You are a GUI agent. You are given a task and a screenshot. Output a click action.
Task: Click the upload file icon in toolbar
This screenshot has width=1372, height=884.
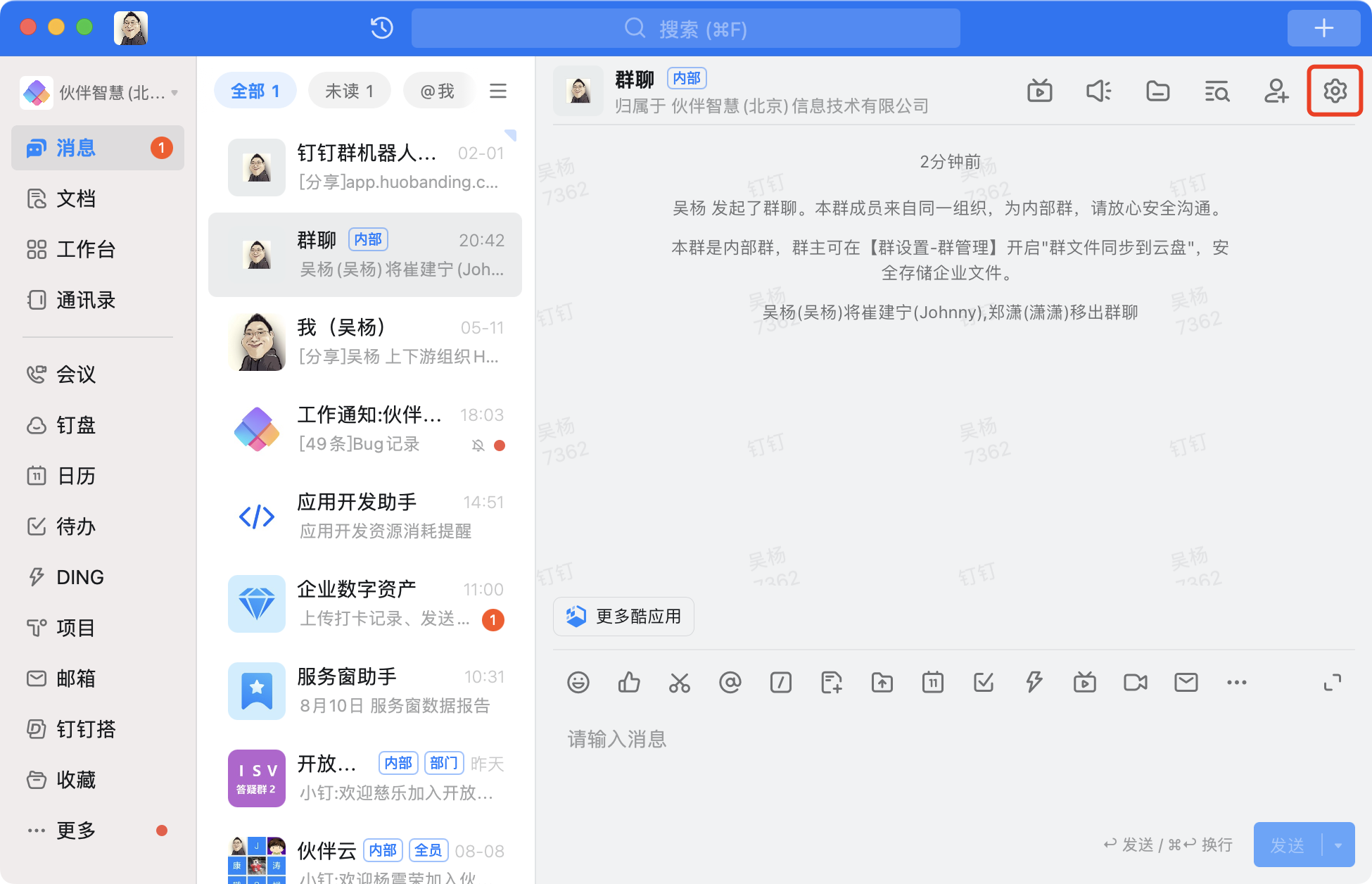pyautogui.click(x=882, y=682)
